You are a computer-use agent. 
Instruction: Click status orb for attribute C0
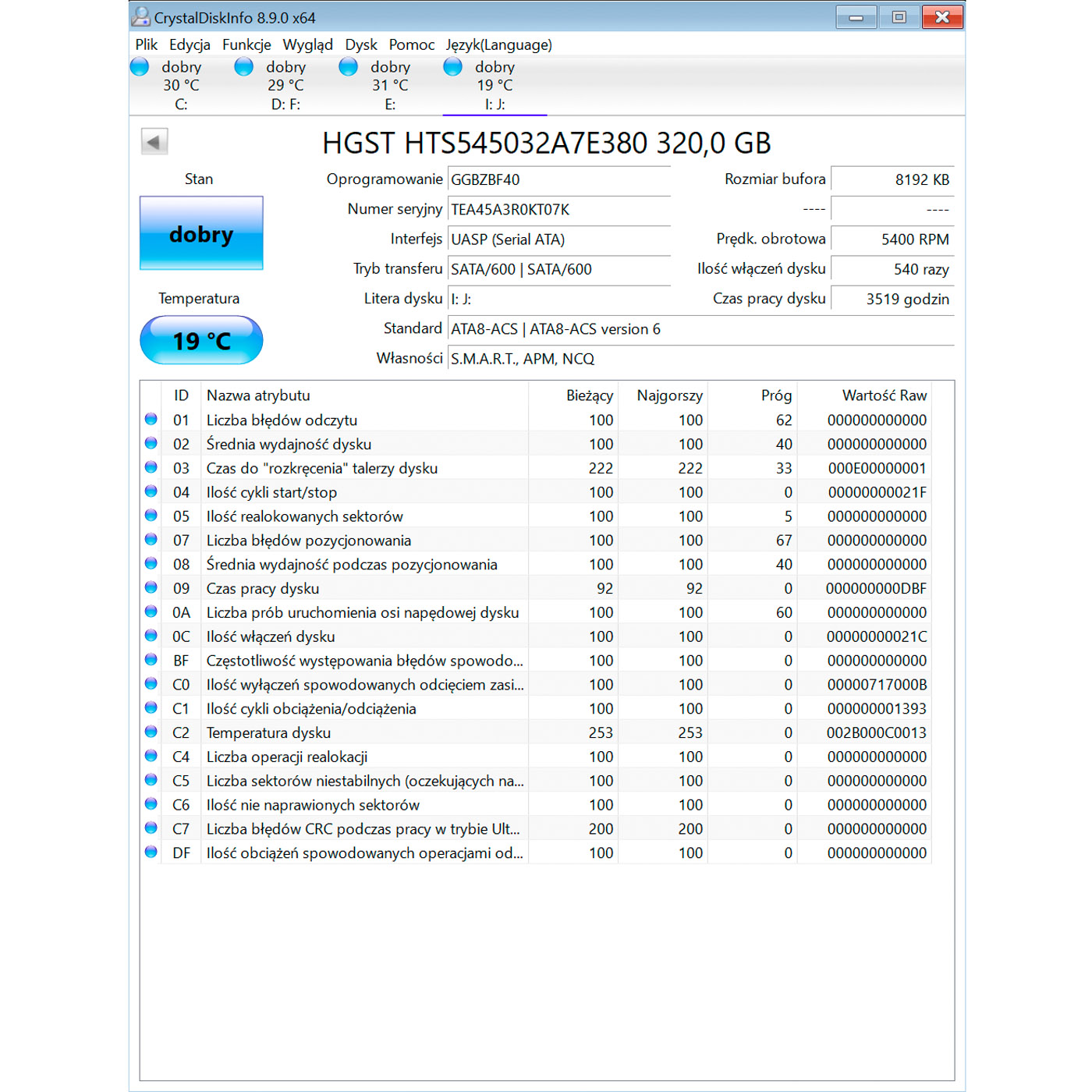[151, 683]
